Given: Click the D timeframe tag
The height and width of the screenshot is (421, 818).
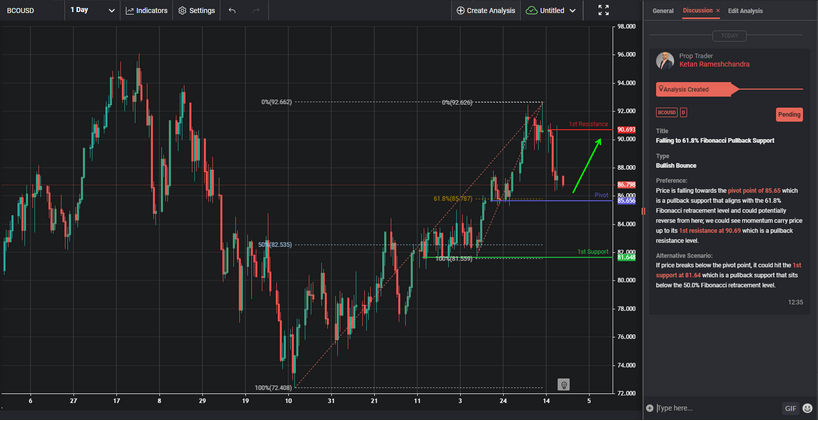Looking at the screenshot, I should [683, 113].
